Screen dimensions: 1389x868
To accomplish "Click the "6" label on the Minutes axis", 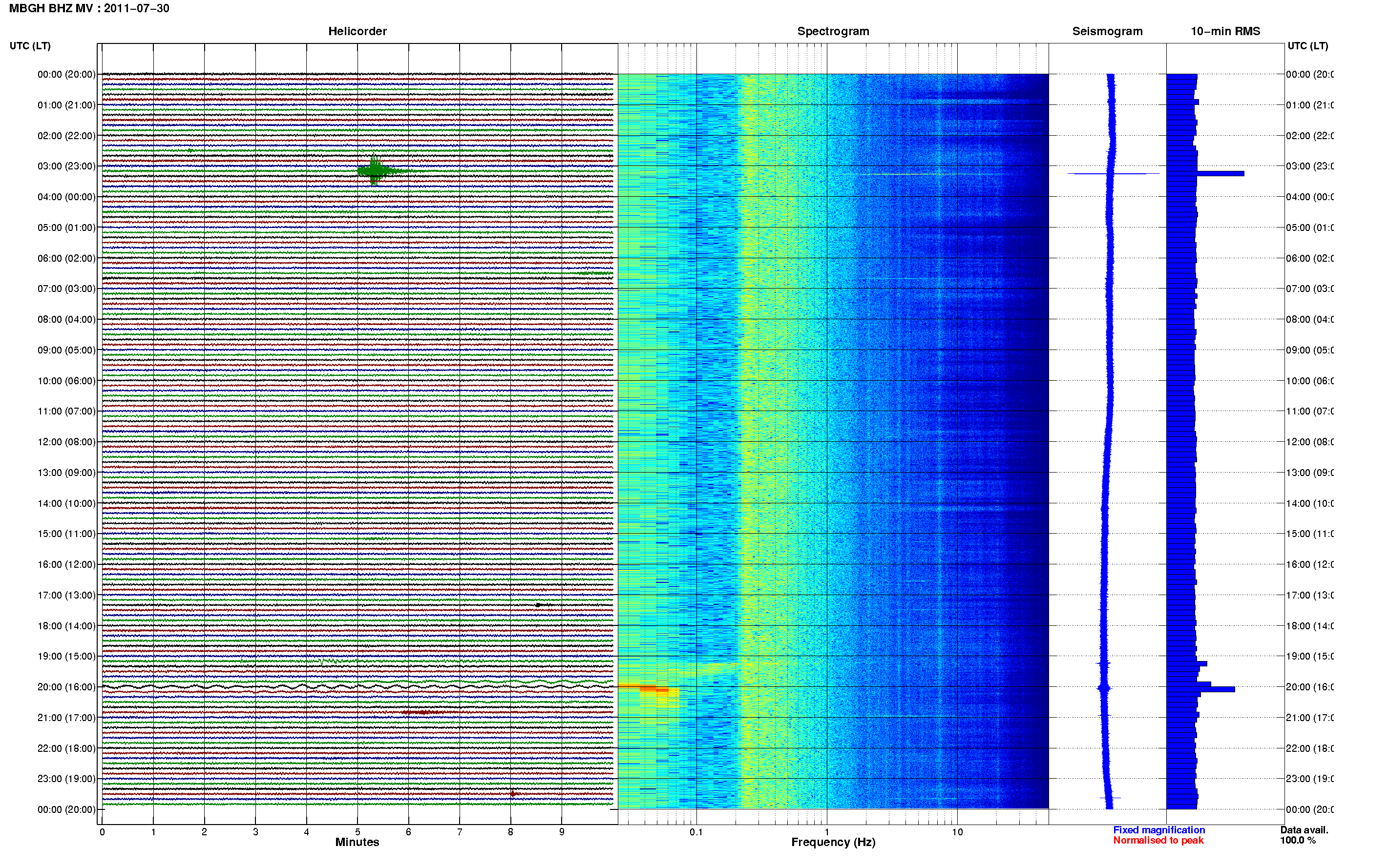I will (x=408, y=832).
